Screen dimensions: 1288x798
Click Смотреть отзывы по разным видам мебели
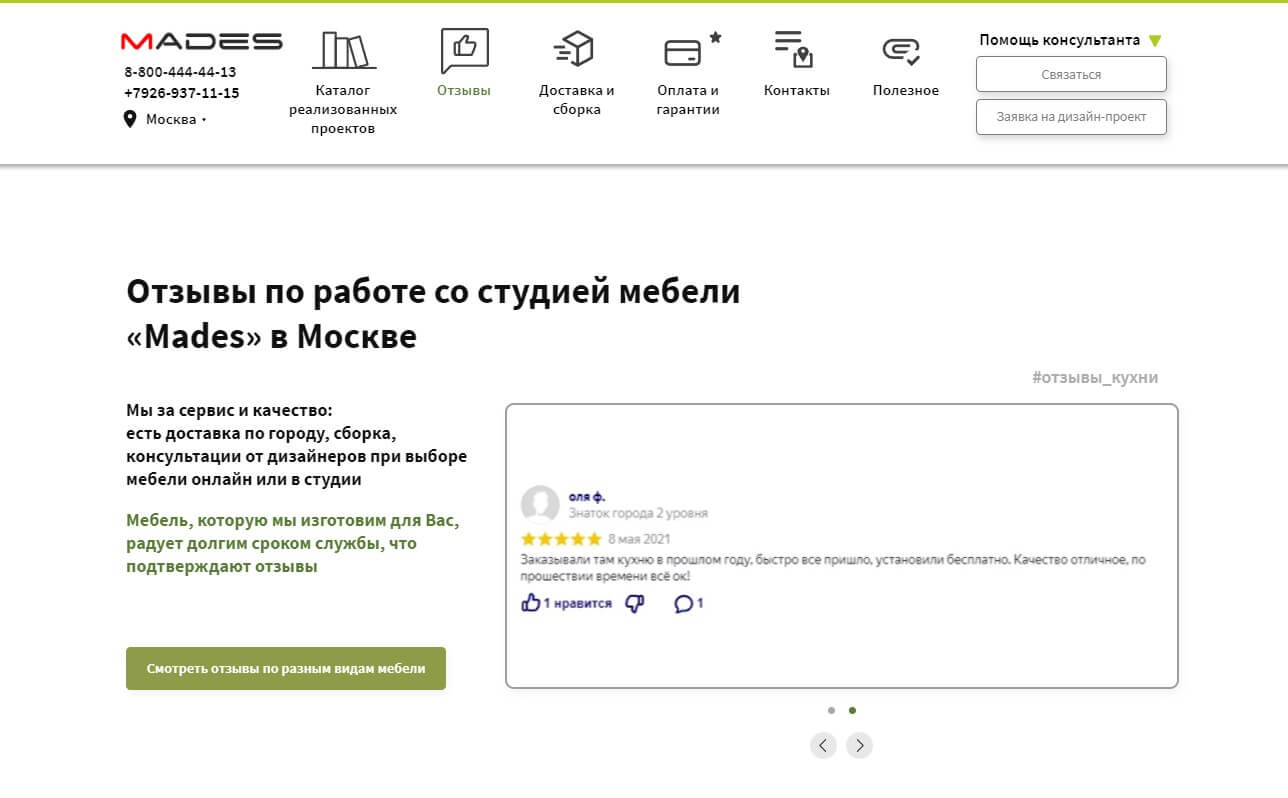click(286, 669)
